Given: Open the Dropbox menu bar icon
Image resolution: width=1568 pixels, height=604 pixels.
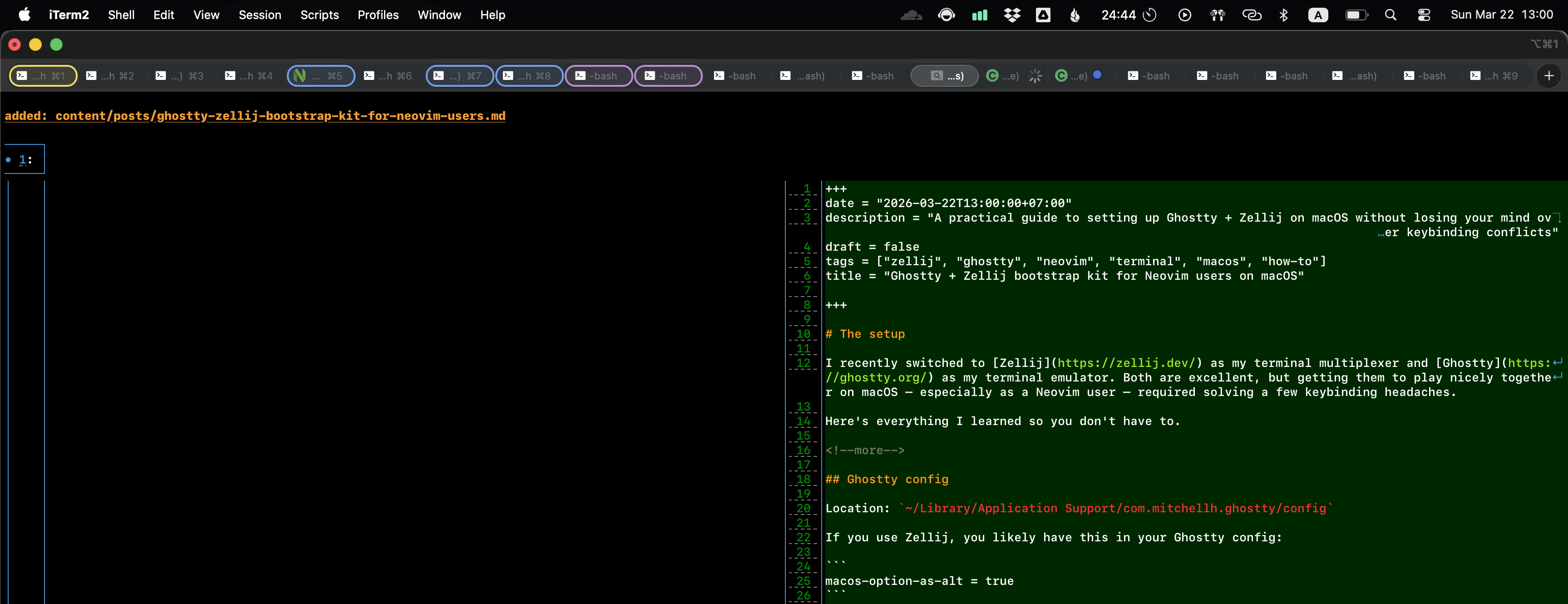Looking at the screenshot, I should coord(1011,15).
